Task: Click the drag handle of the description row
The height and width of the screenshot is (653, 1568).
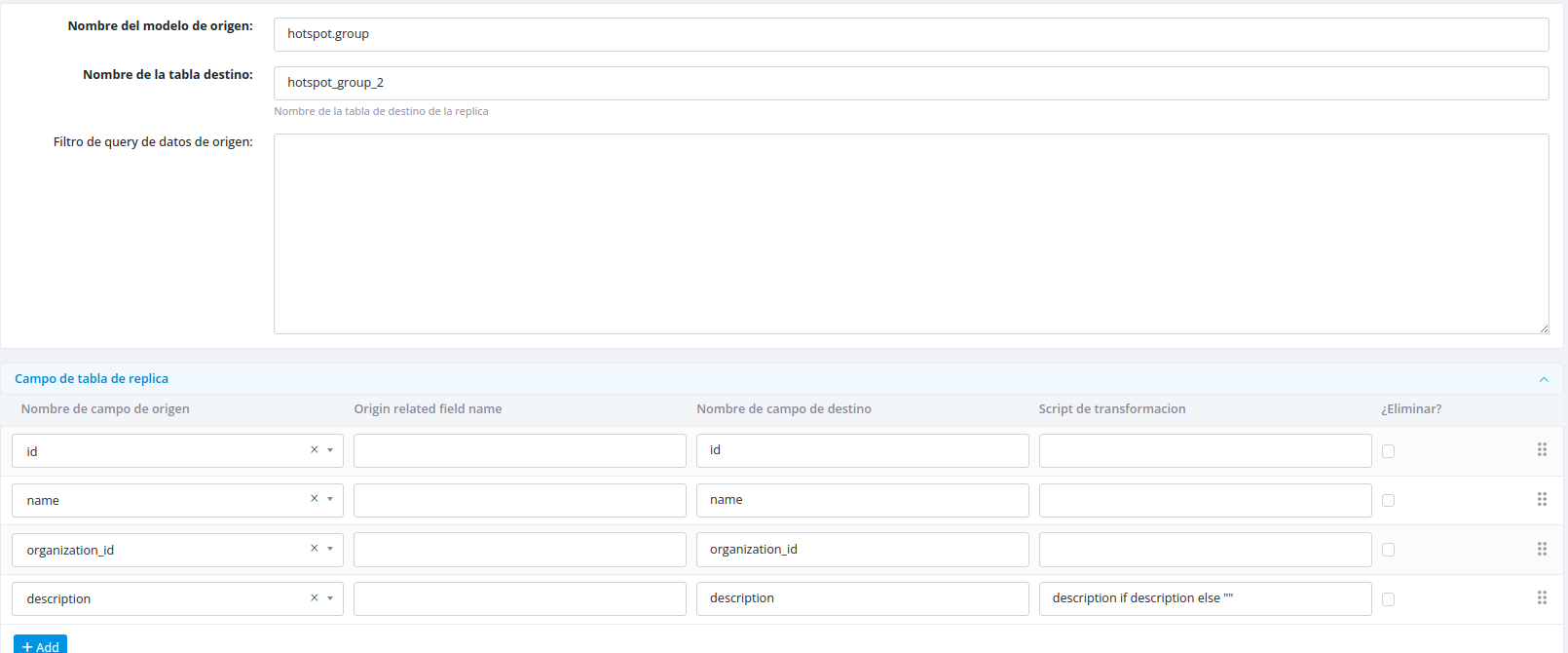Action: 1542,598
